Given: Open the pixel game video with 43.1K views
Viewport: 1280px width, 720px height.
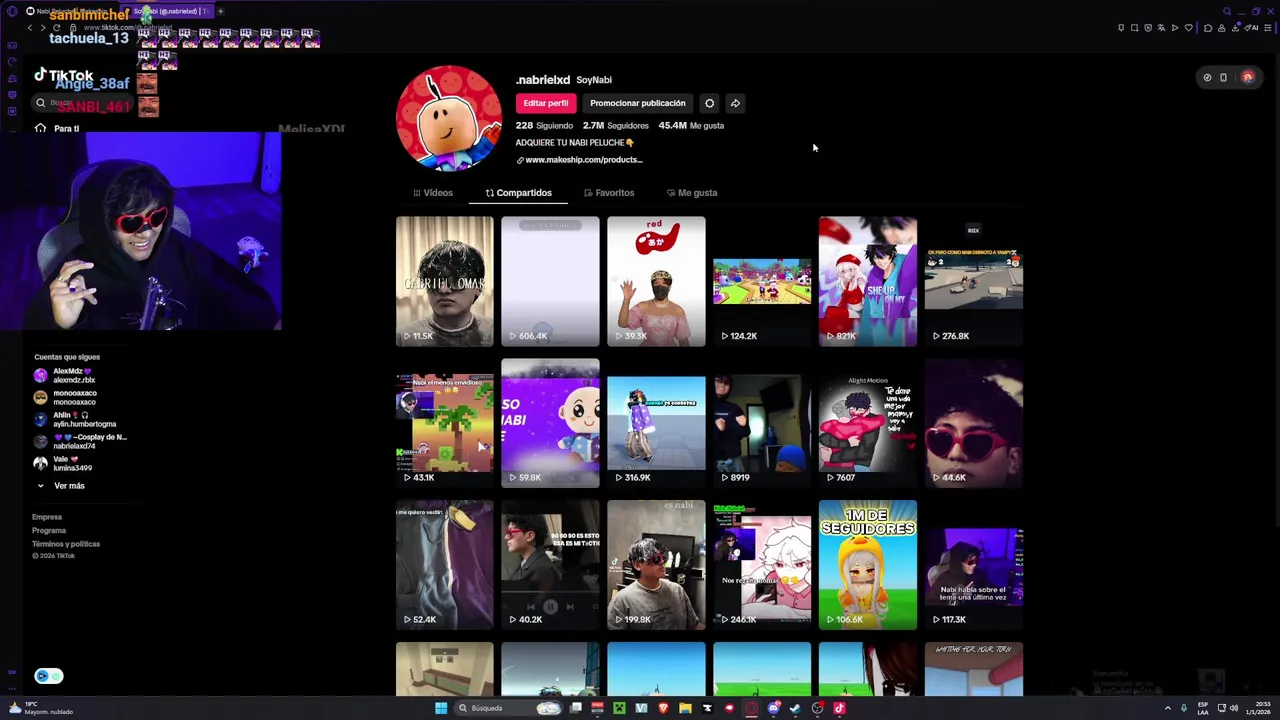Looking at the screenshot, I should coord(444,423).
